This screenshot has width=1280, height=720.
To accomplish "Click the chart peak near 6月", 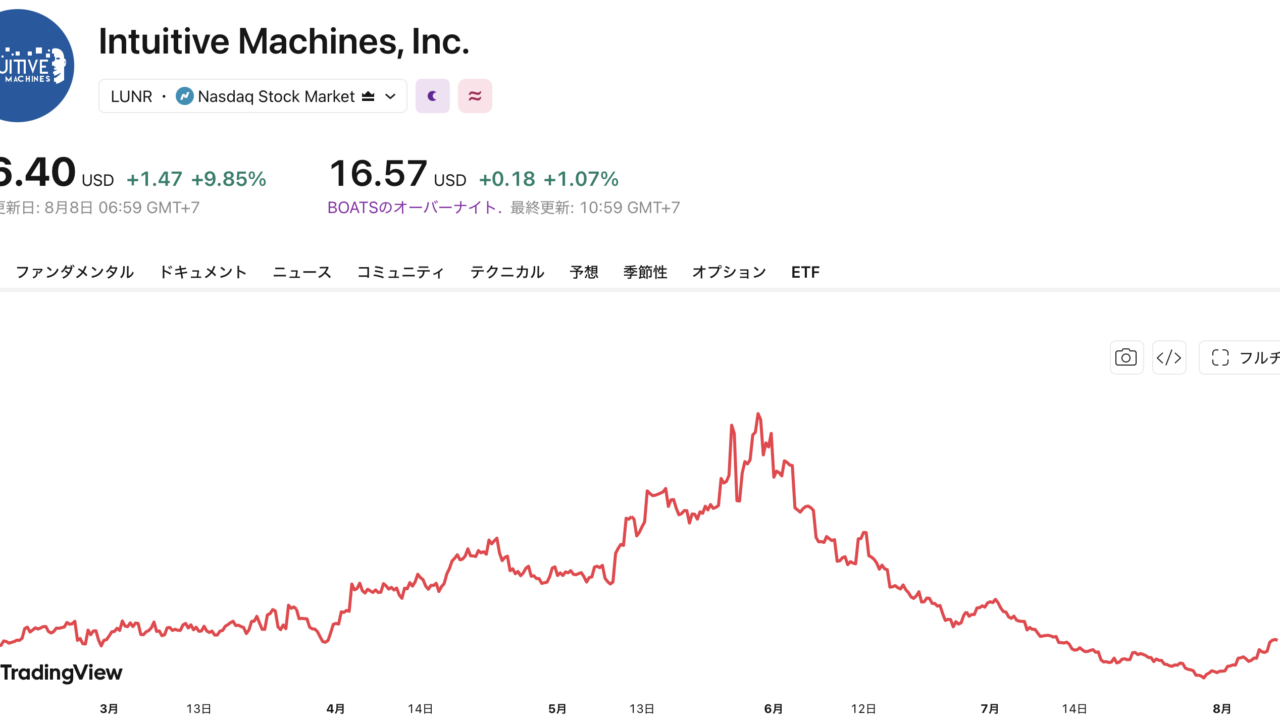I will 758,414.
